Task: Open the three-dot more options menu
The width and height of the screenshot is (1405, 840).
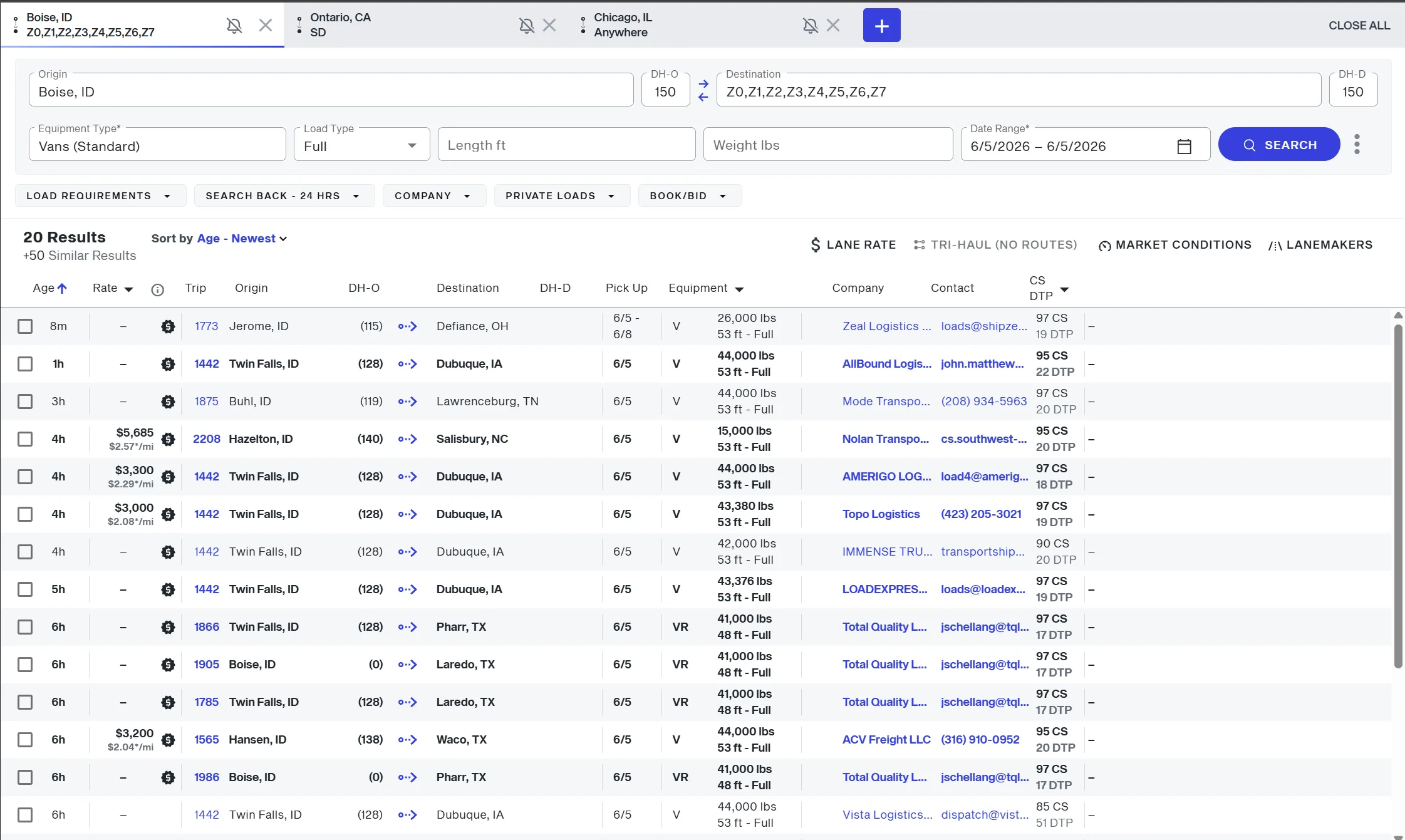Action: click(1357, 144)
